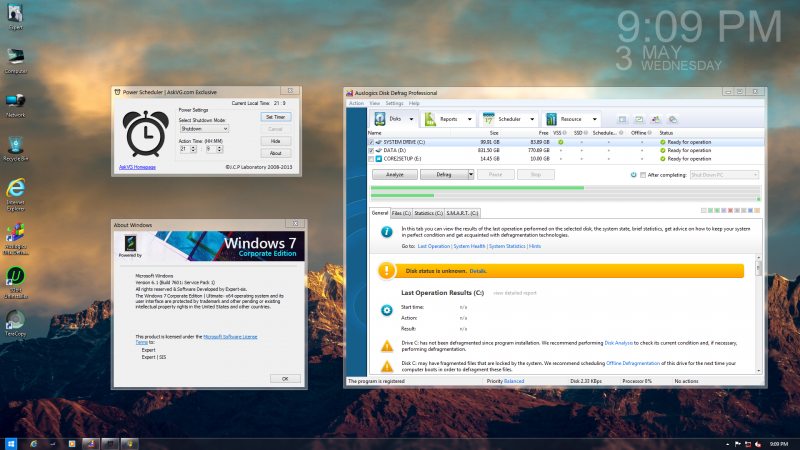The width and height of the screenshot is (800, 450).
Task: Click the Hide button in Power Scheduler
Action: [x=276, y=141]
